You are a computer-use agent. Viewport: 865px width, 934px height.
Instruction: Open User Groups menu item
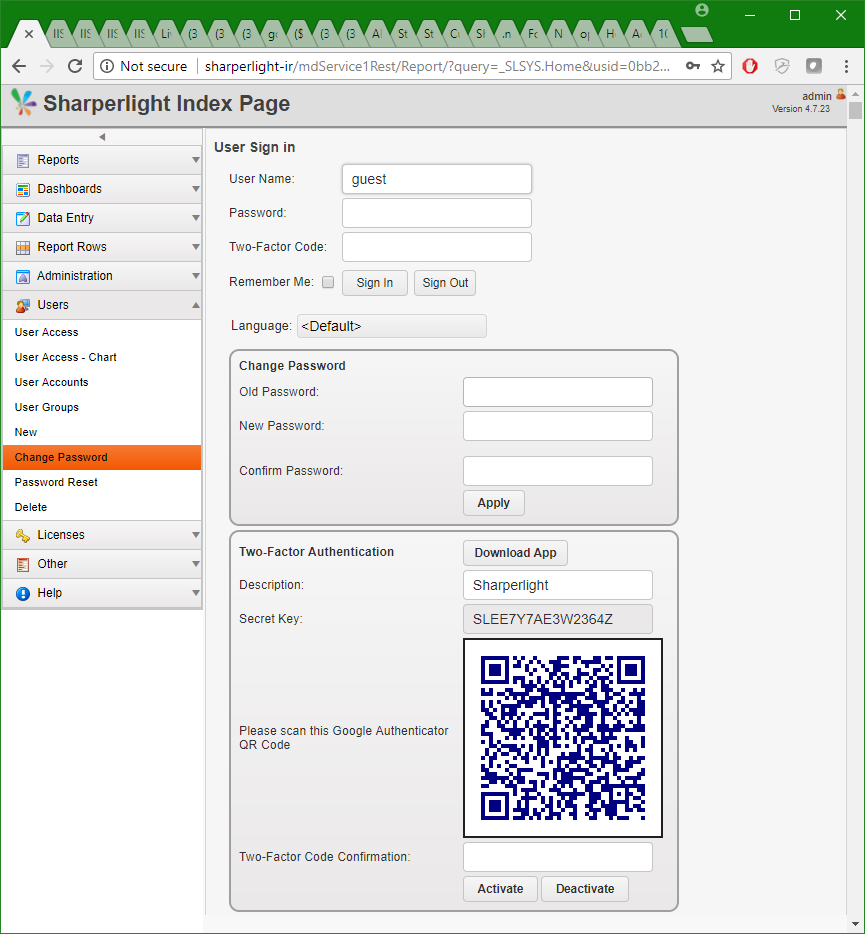(x=102, y=407)
